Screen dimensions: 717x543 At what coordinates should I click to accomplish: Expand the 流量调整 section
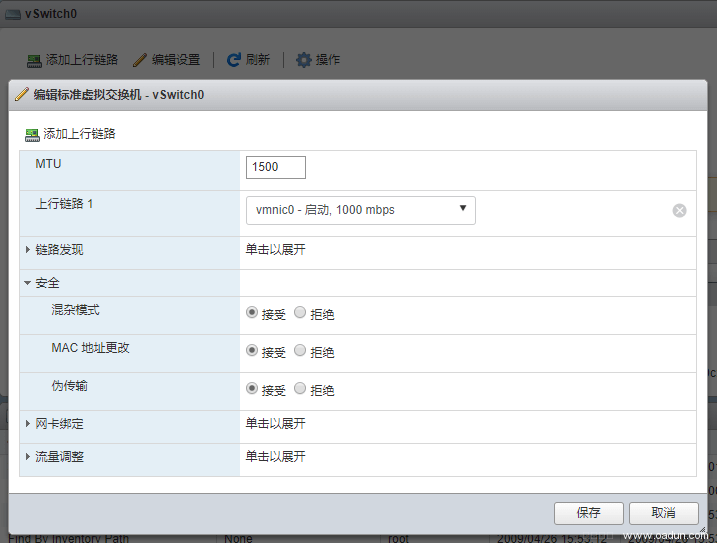tap(28, 457)
